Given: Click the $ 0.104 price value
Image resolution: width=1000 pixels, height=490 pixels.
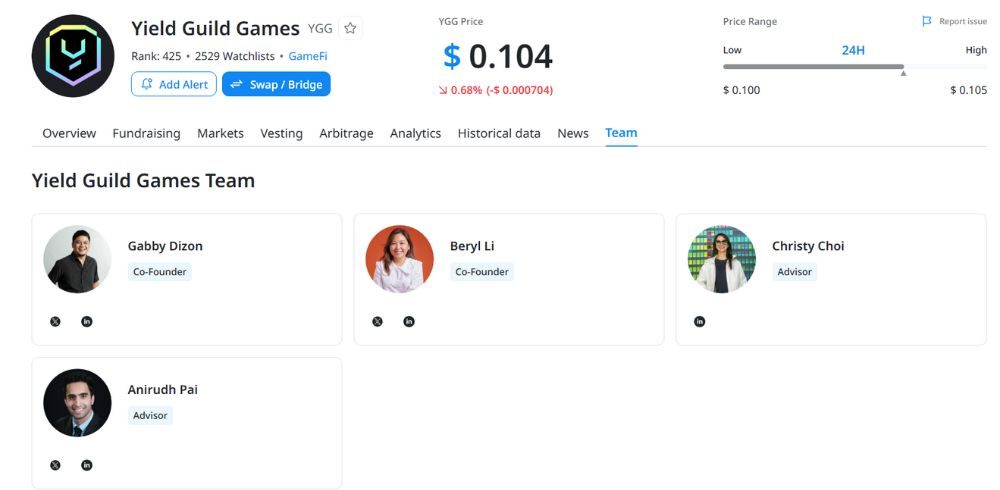Looking at the screenshot, I should point(498,57).
